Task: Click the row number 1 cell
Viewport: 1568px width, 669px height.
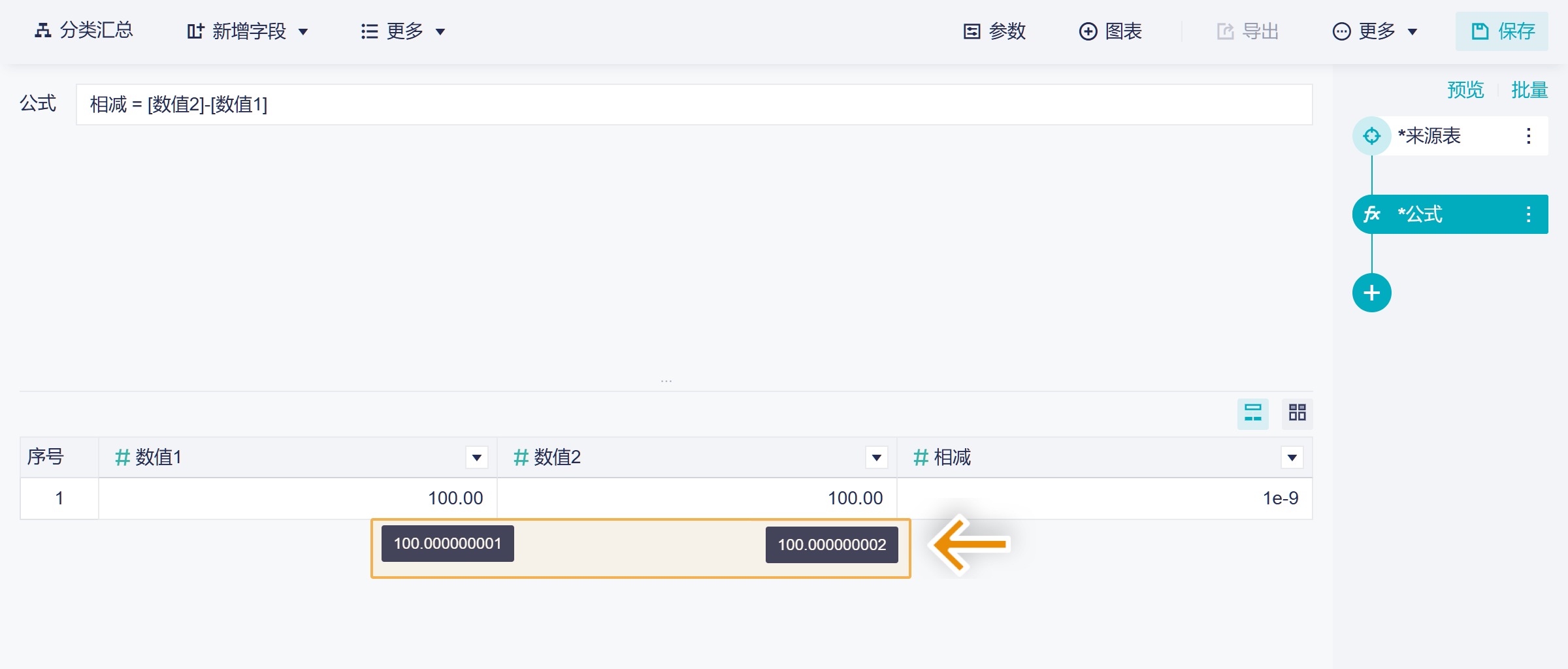Action: [59, 498]
